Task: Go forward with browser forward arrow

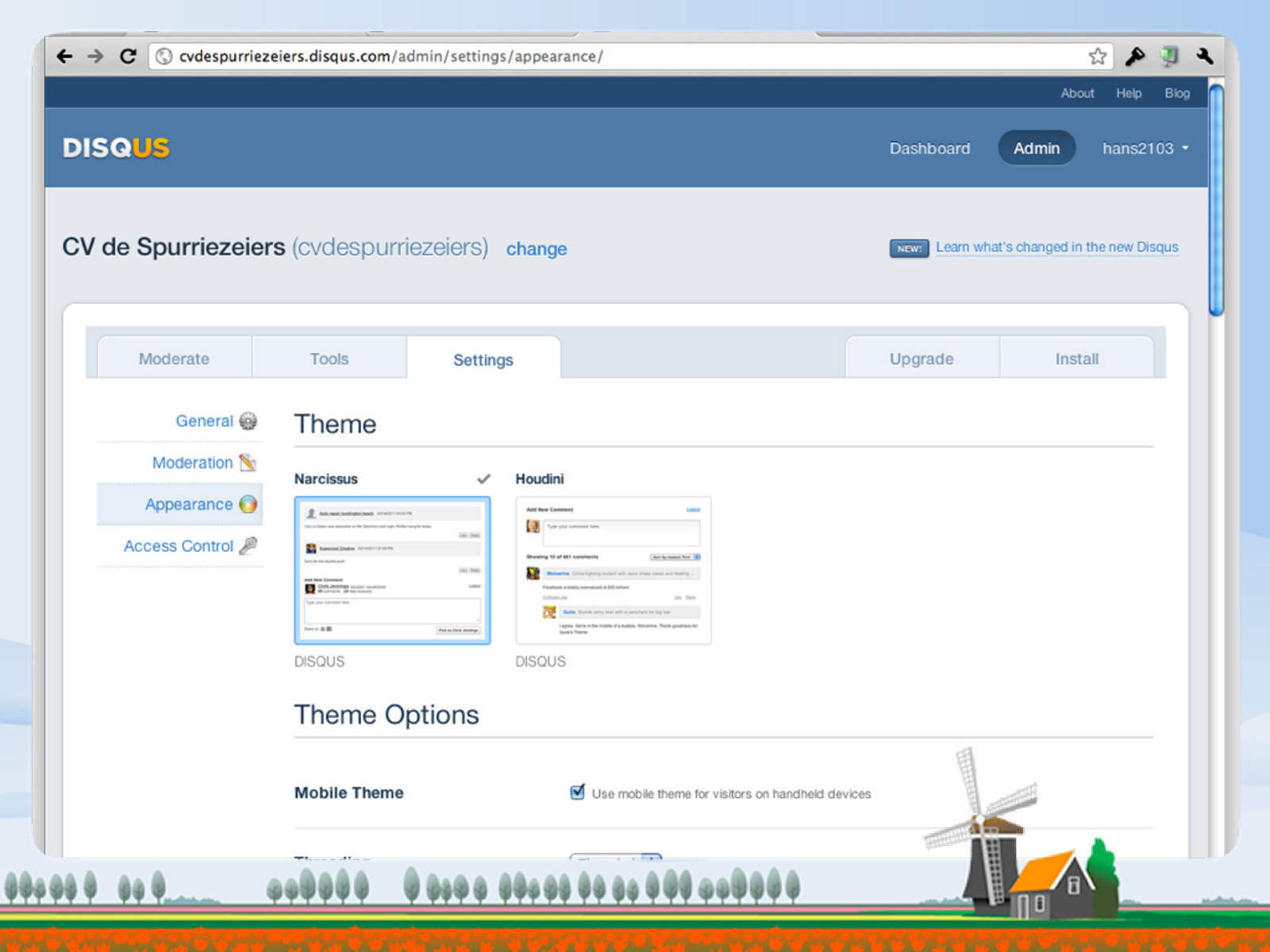Action: tap(95, 56)
